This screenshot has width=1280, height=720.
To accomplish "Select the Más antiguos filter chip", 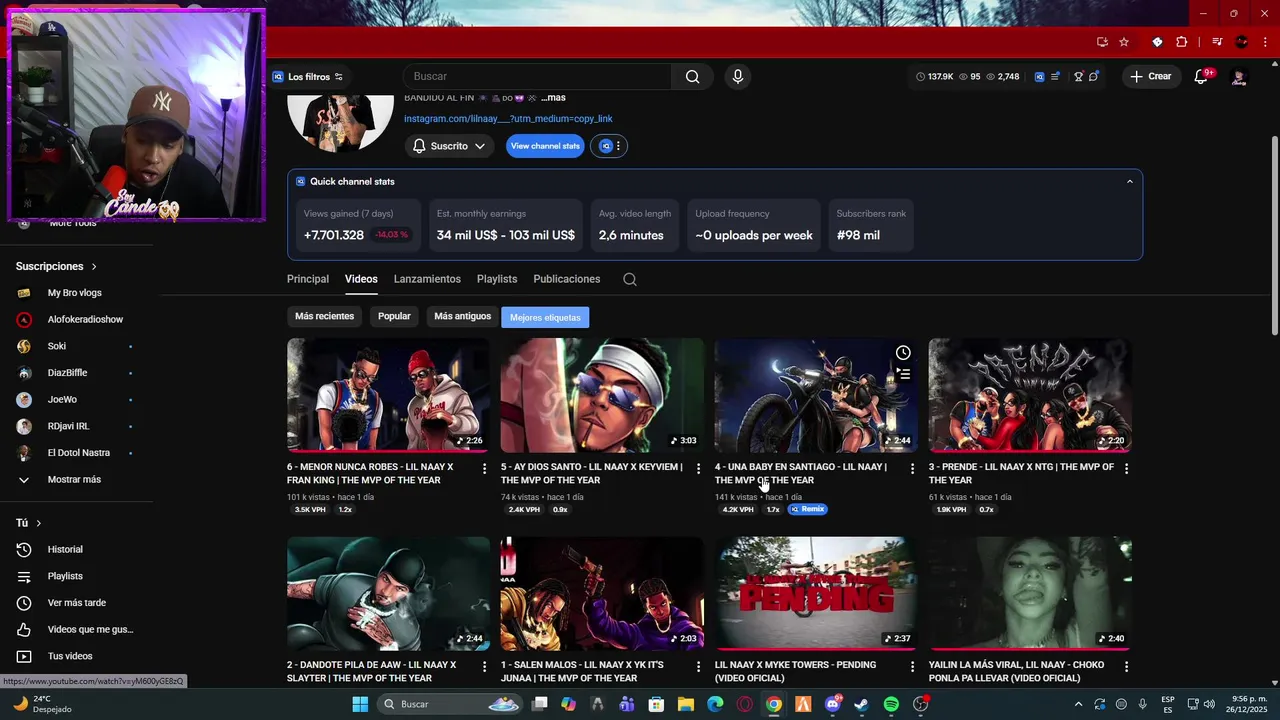I will click(462, 317).
